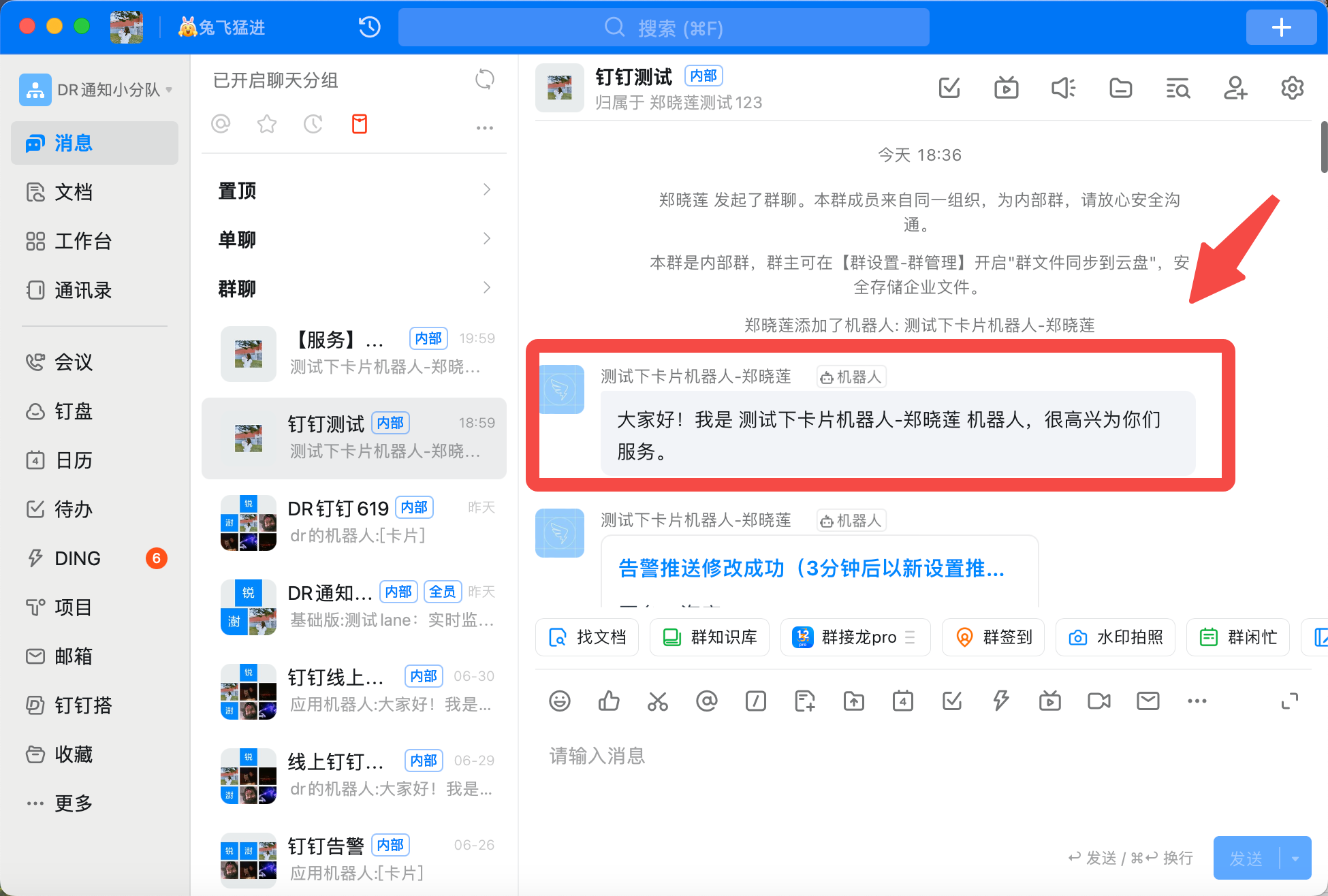
Task: Open the 线上钉钉 chat dated 06-29
Action: pyautogui.click(x=354, y=775)
